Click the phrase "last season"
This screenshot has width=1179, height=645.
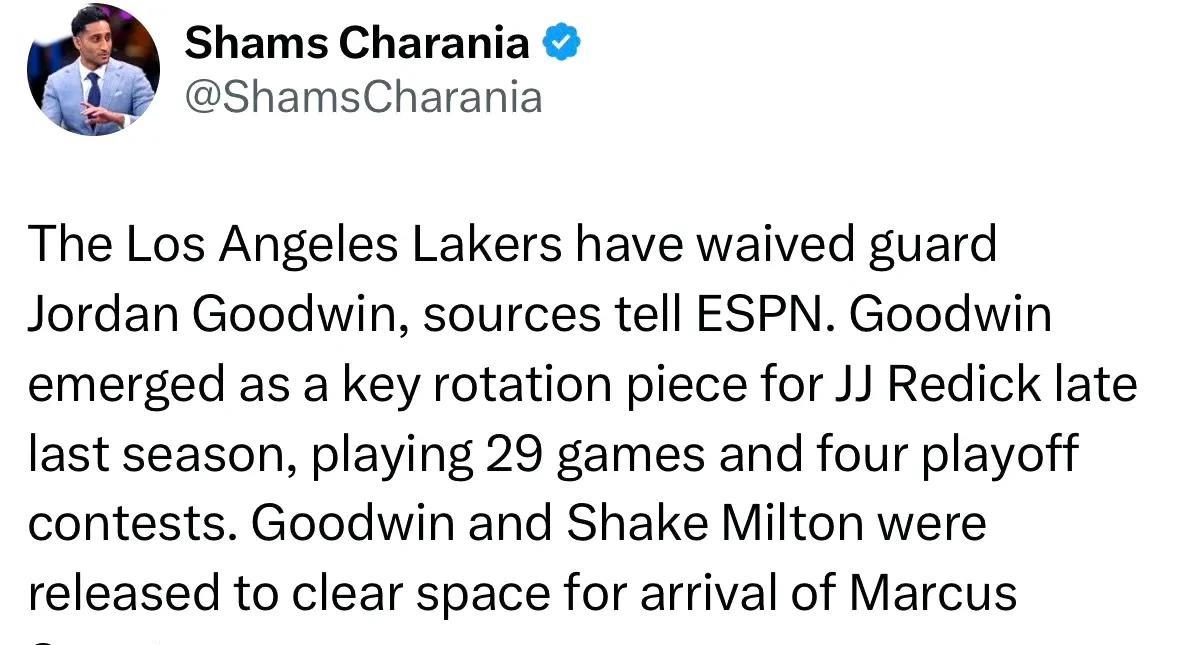point(162,455)
